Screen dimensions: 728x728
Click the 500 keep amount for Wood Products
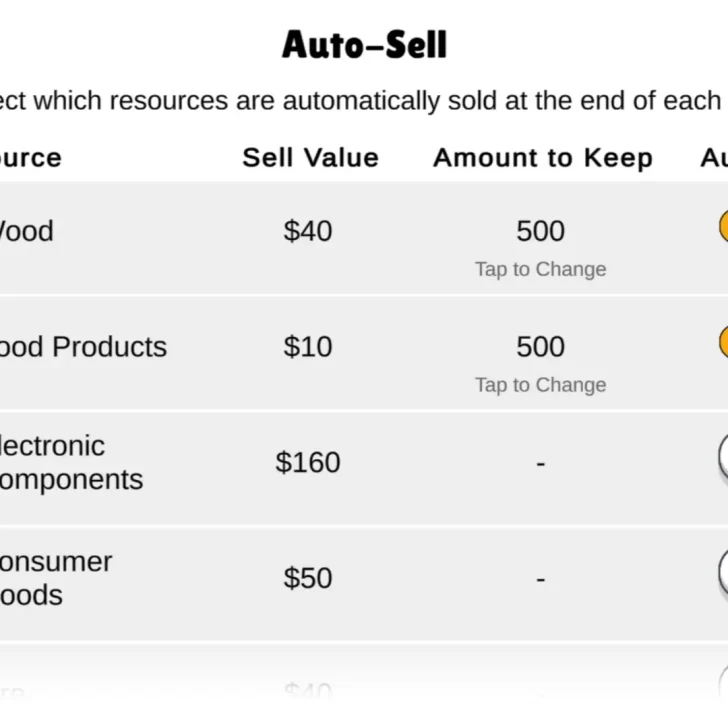click(540, 347)
